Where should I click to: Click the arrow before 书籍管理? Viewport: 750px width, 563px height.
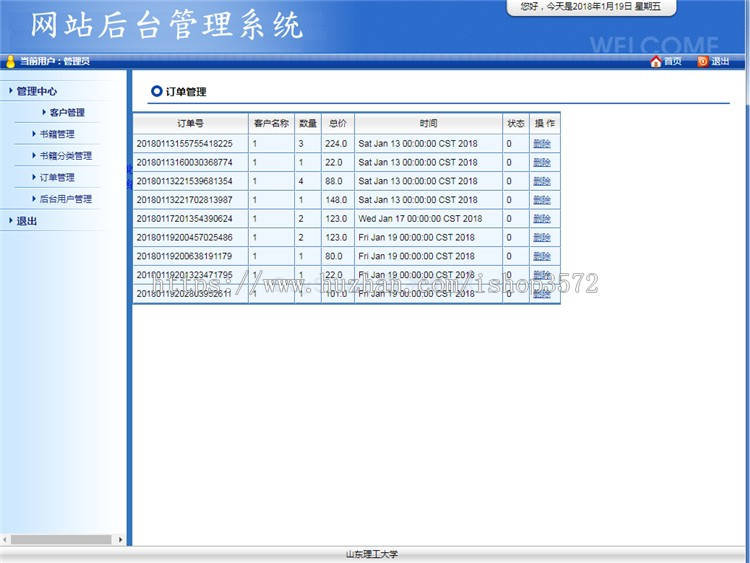[x=33, y=133]
